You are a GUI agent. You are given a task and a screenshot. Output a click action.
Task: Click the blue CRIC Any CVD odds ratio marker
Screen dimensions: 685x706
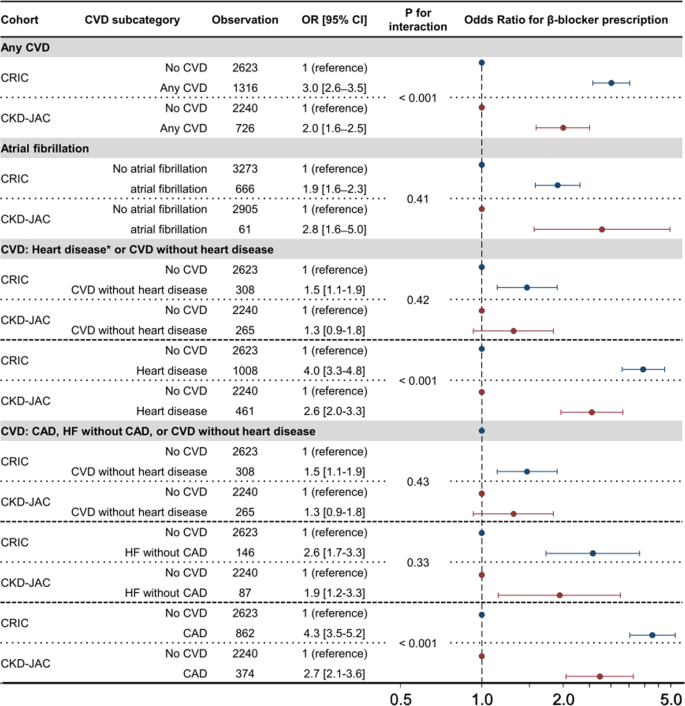pyautogui.click(x=611, y=82)
